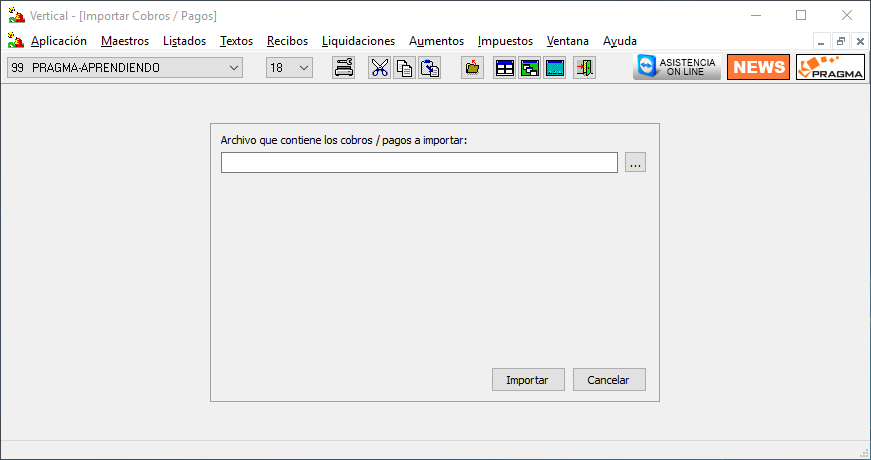The width and height of the screenshot is (871, 460).
Task: Open the Aumentos menu
Action: tap(436, 41)
